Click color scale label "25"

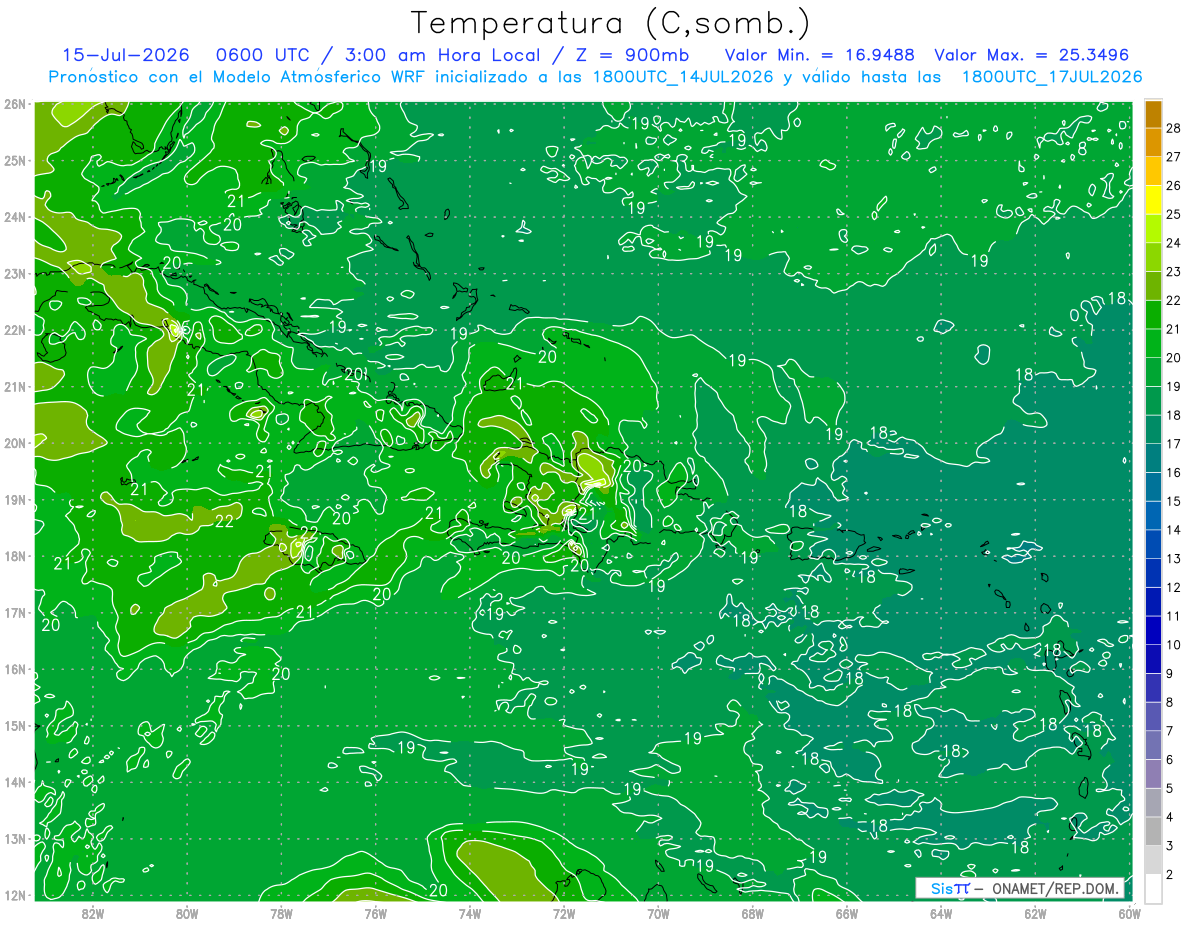click(x=1174, y=214)
